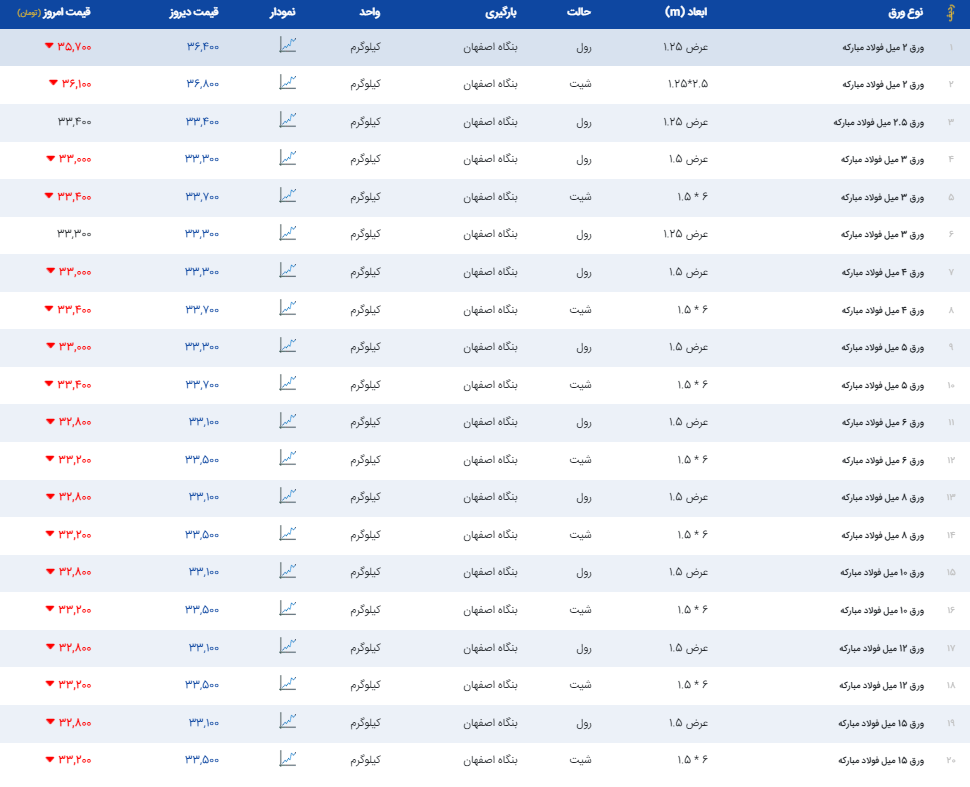Click the ابعاد (m) column header
The height and width of the screenshot is (787, 970).
point(686,14)
